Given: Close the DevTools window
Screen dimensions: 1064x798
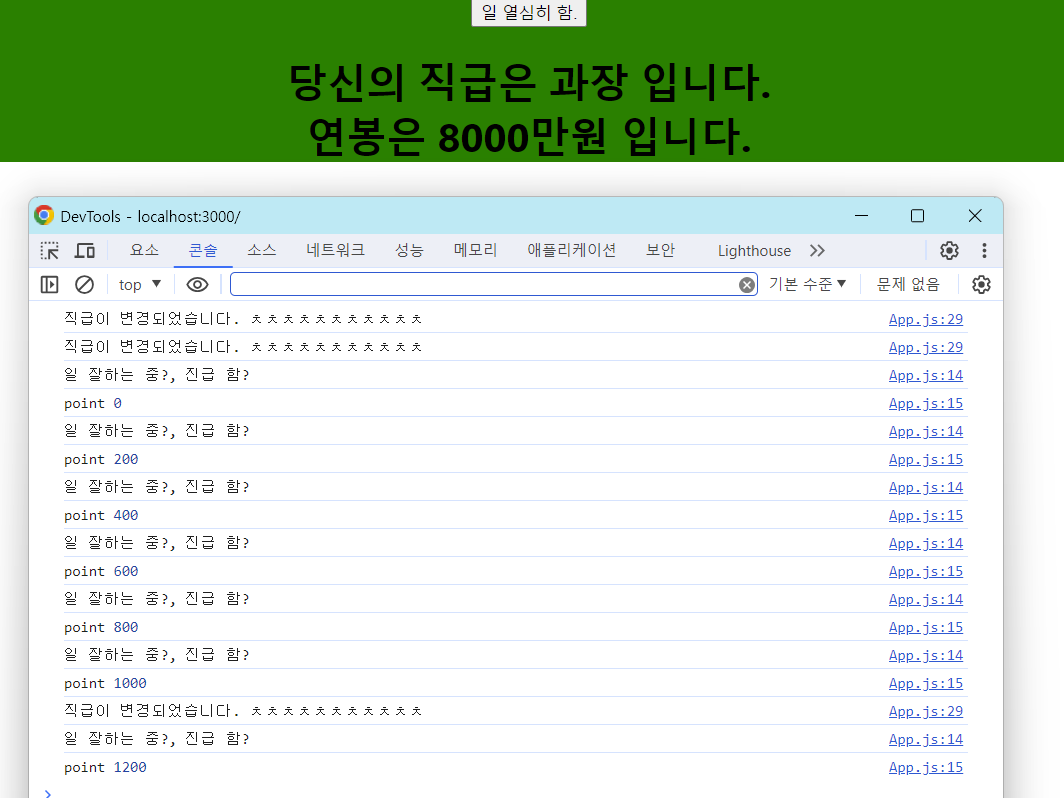Looking at the screenshot, I should (975, 216).
